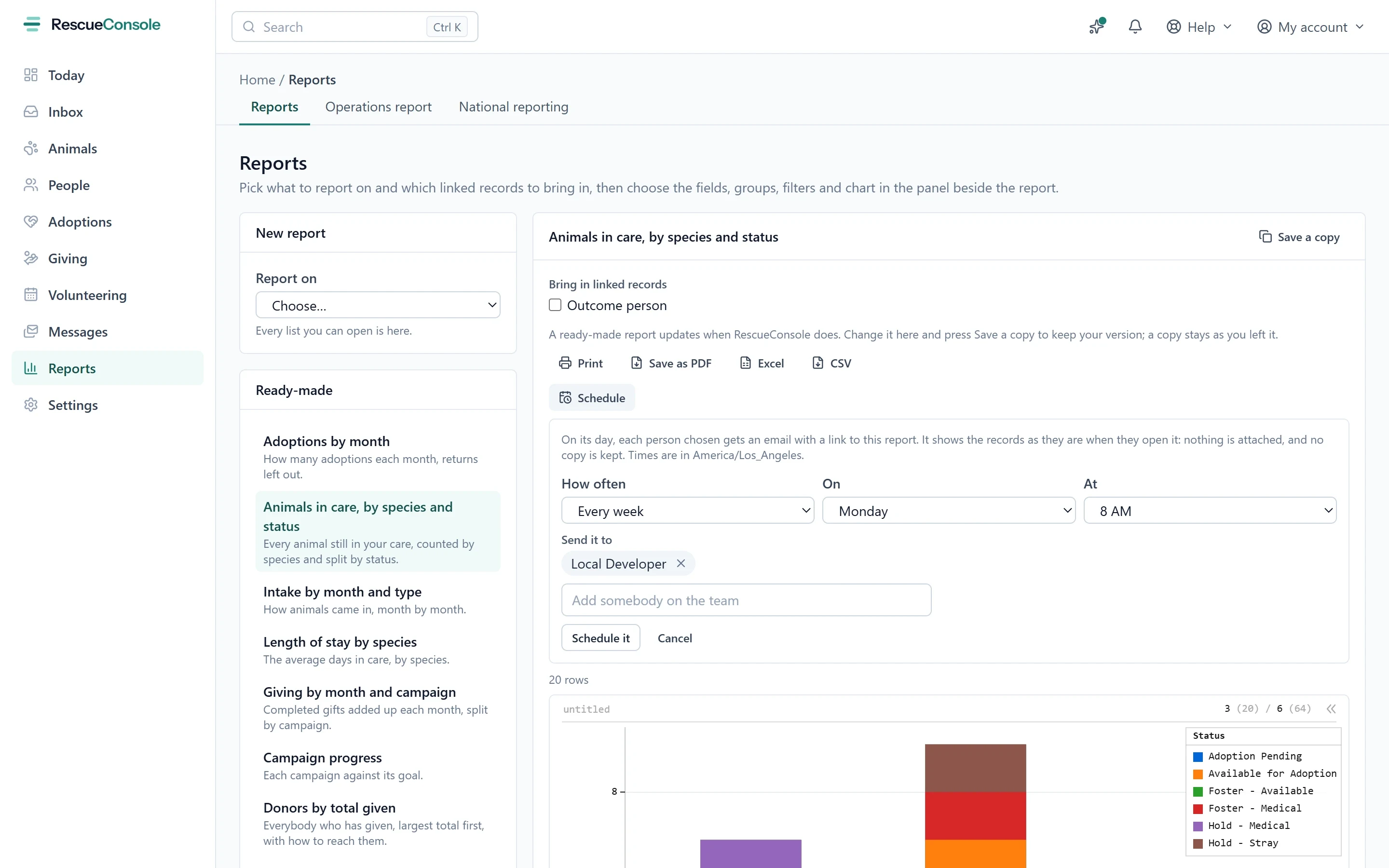
Task: Click the Animals paw icon
Action: coord(31,149)
